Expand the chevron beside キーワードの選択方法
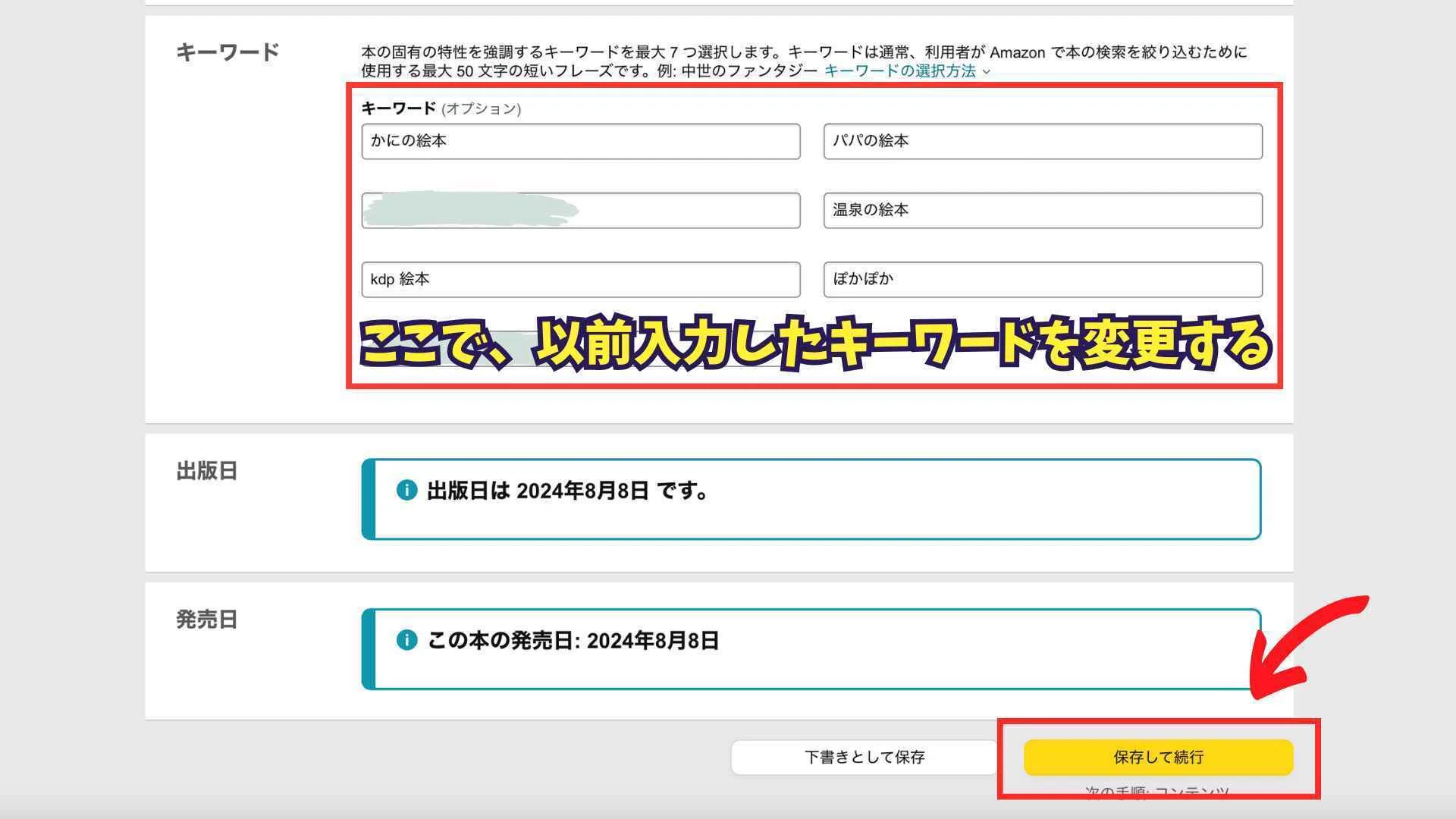 coord(986,71)
